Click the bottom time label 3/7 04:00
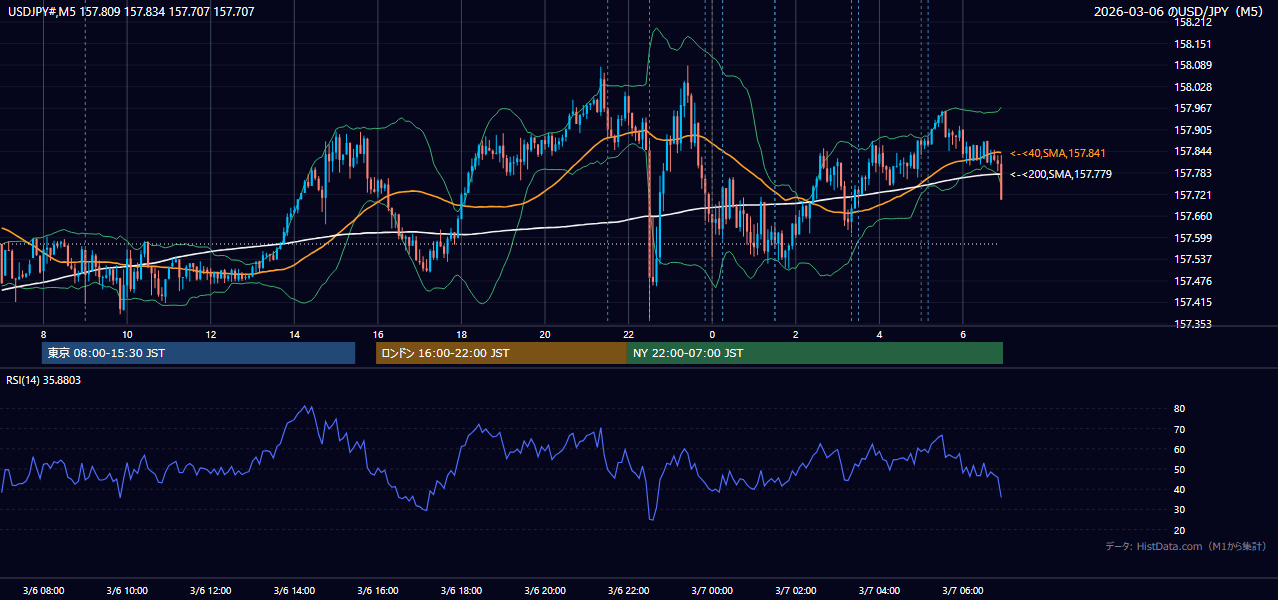The width and height of the screenshot is (1278, 600). (x=879, y=591)
